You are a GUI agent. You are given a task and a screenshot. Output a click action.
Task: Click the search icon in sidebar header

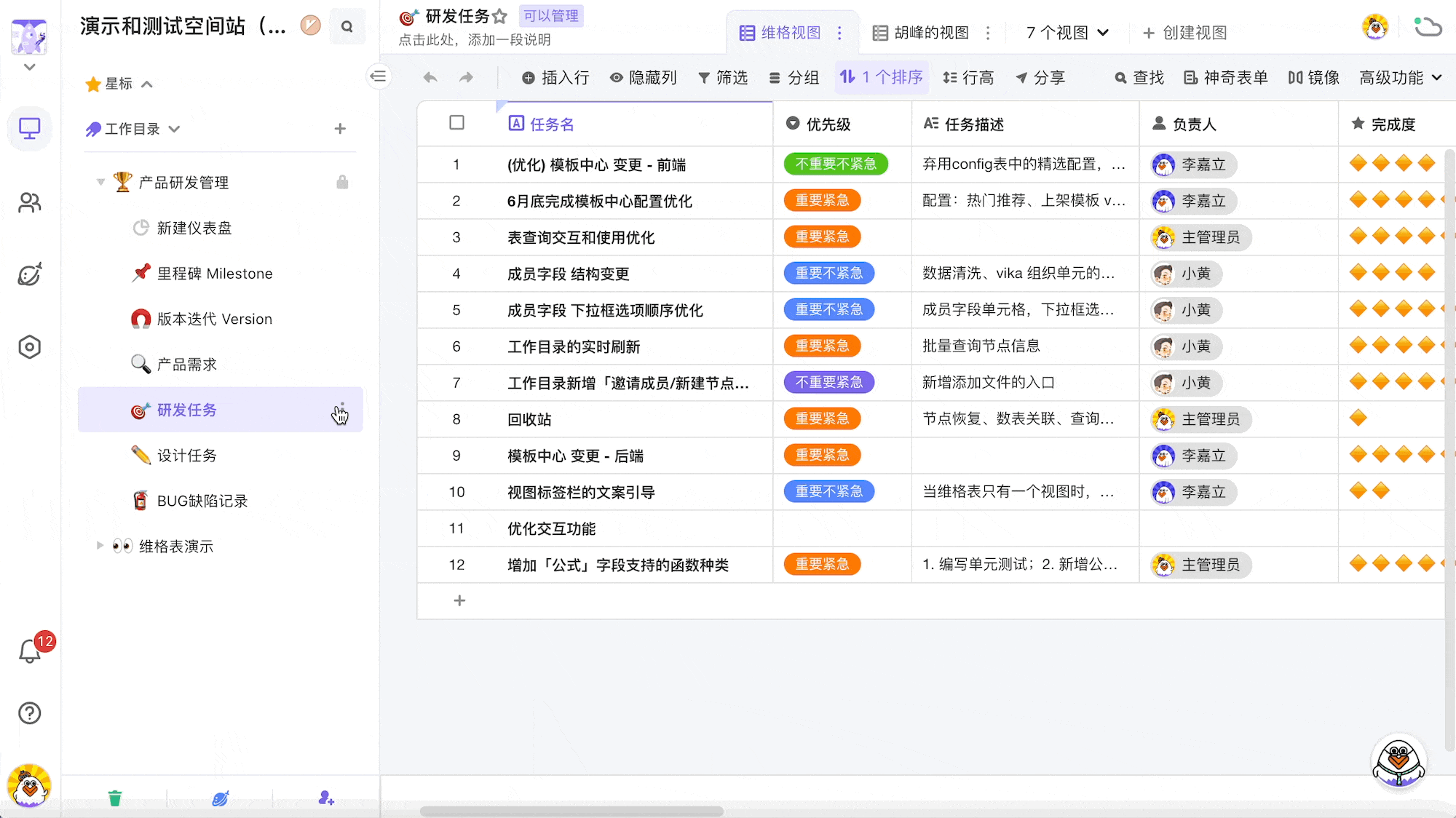[x=347, y=27]
